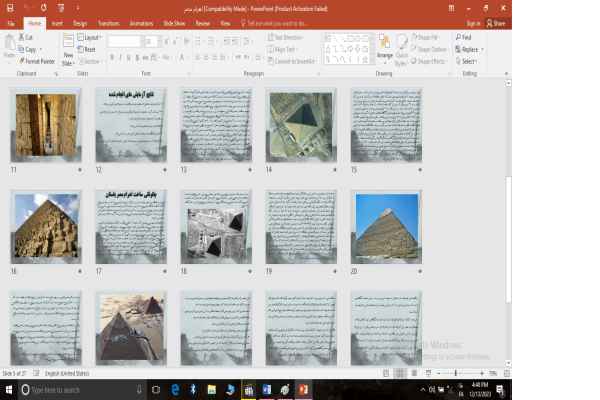600x400 pixels.
Task: Expand the Select dropdown in Editing
Action: coord(468,61)
